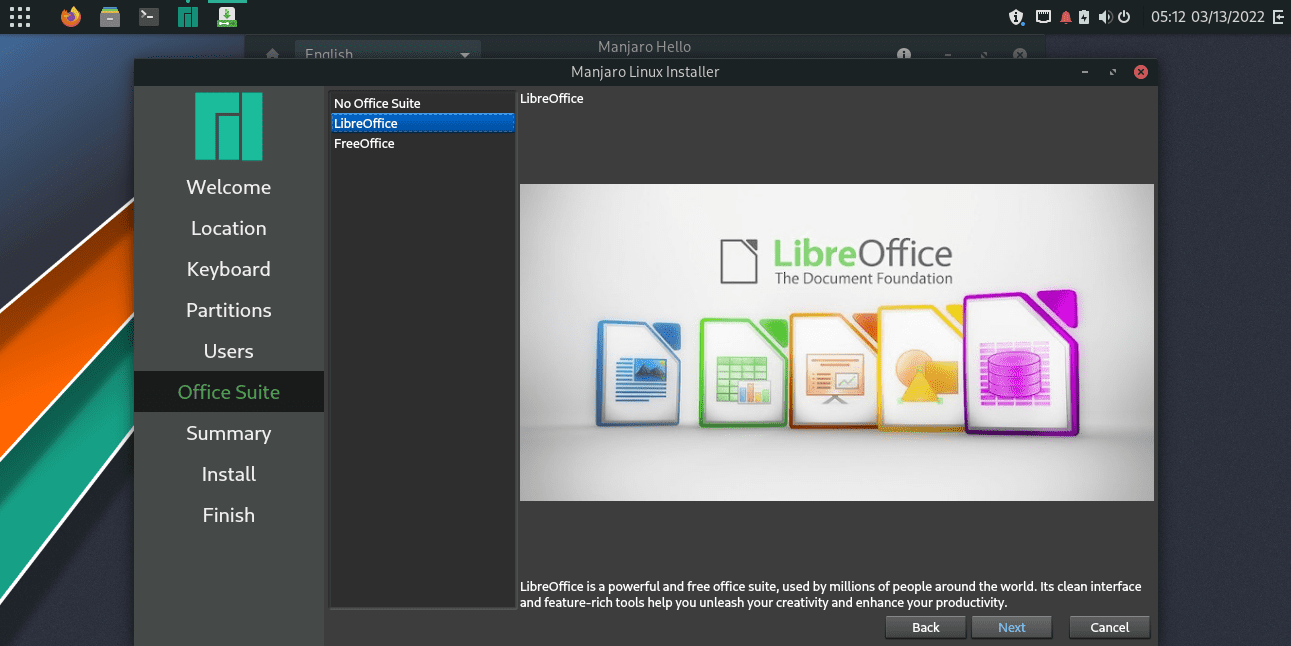1291x646 pixels.
Task: Open the wired network tray icon
Action: click(x=1043, y=16)
